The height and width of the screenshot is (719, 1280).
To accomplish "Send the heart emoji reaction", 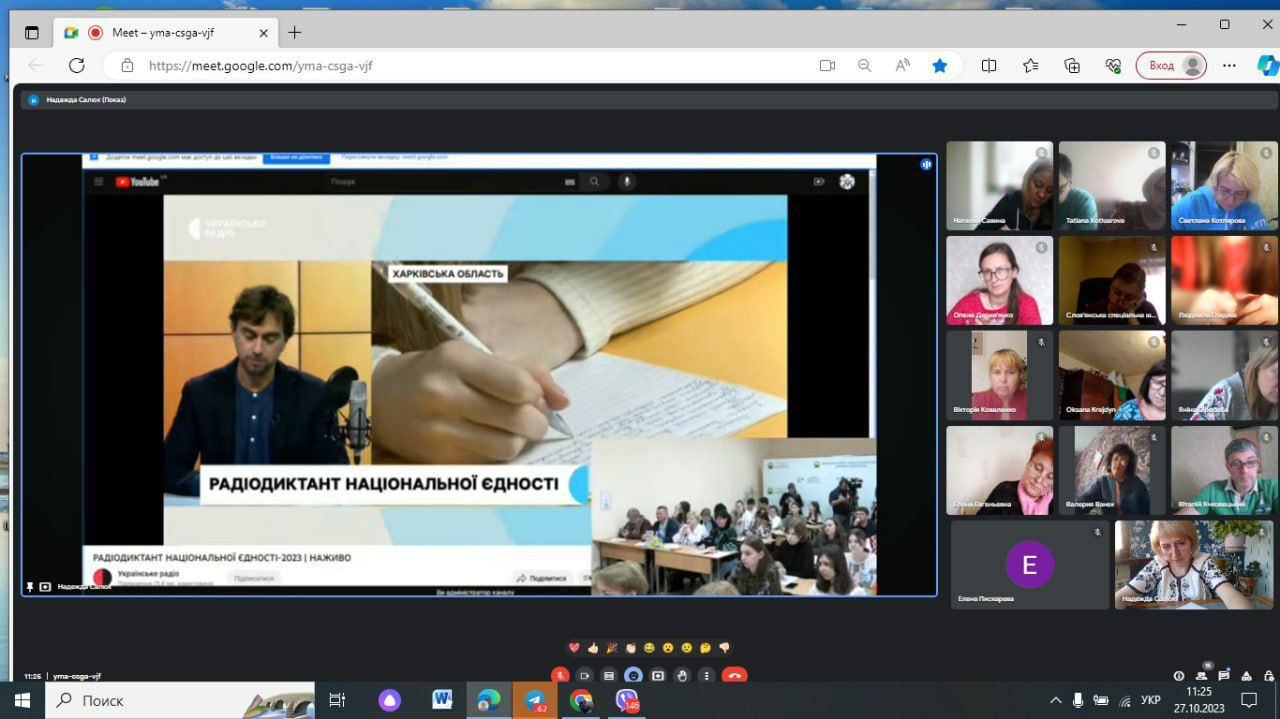I will click(x=574, y=648).
